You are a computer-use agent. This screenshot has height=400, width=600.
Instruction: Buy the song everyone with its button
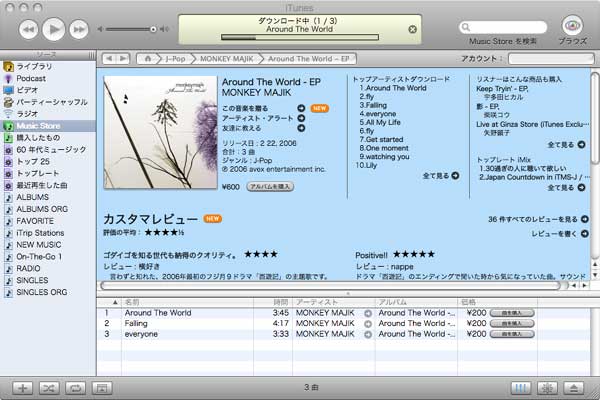[512, 334]
